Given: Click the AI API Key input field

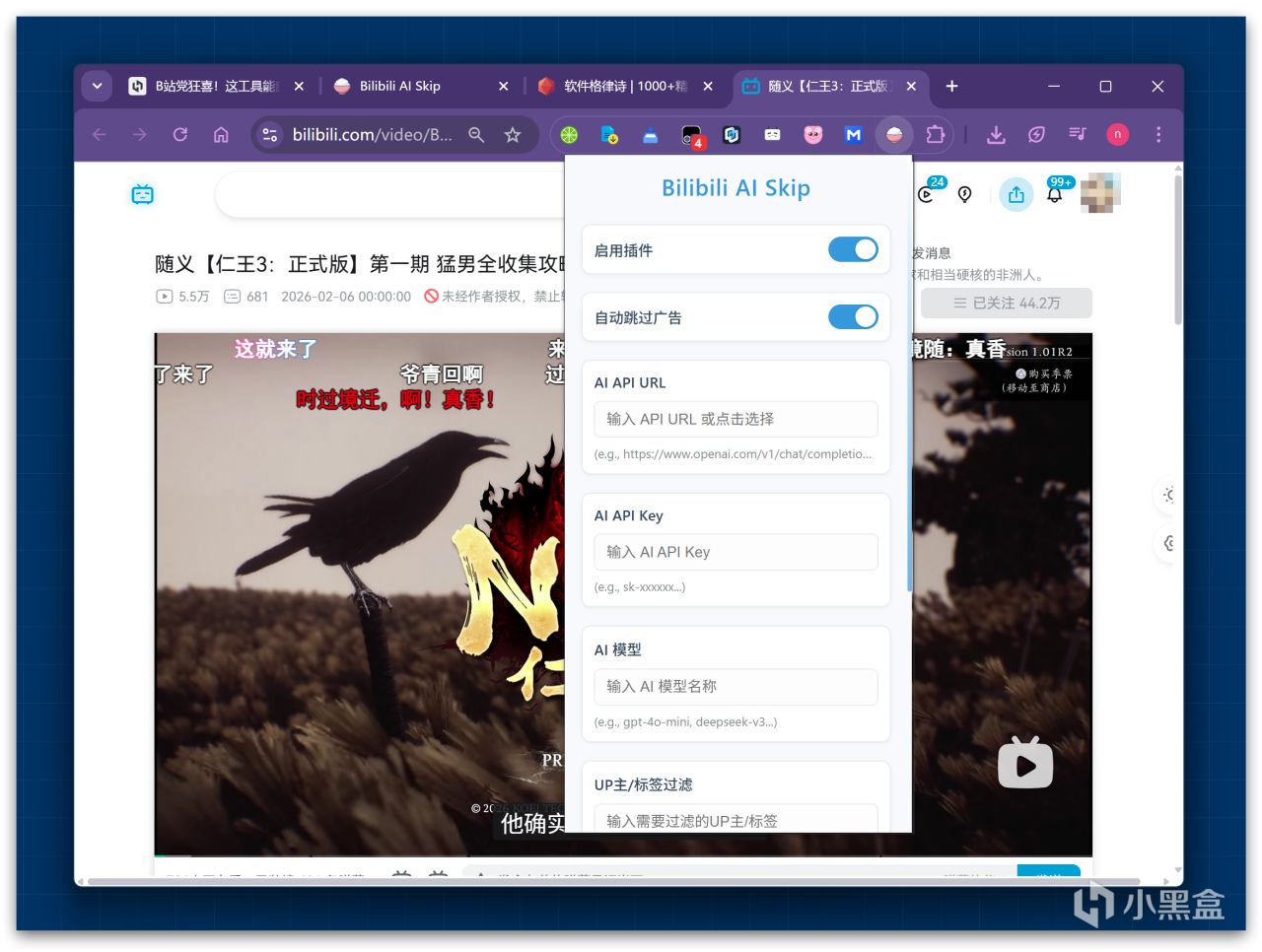Looking at the screenshot, I should coord(736,552).
